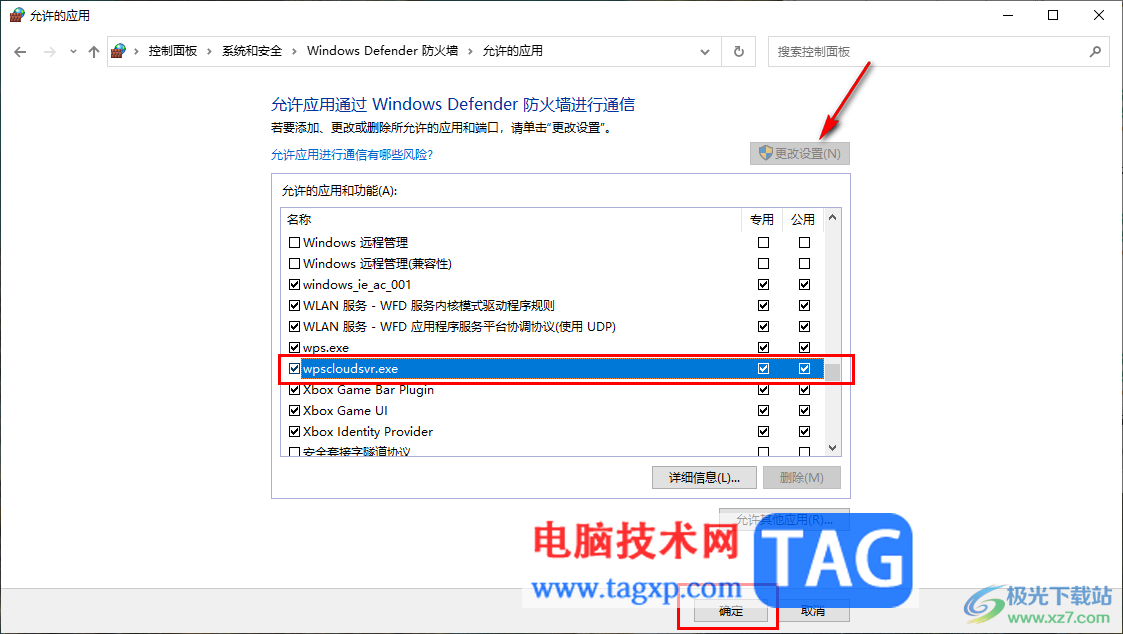Screen dimensions: 1123x634
Task: Toggle 专用 box for wps.exe
Action: [763, 347]
